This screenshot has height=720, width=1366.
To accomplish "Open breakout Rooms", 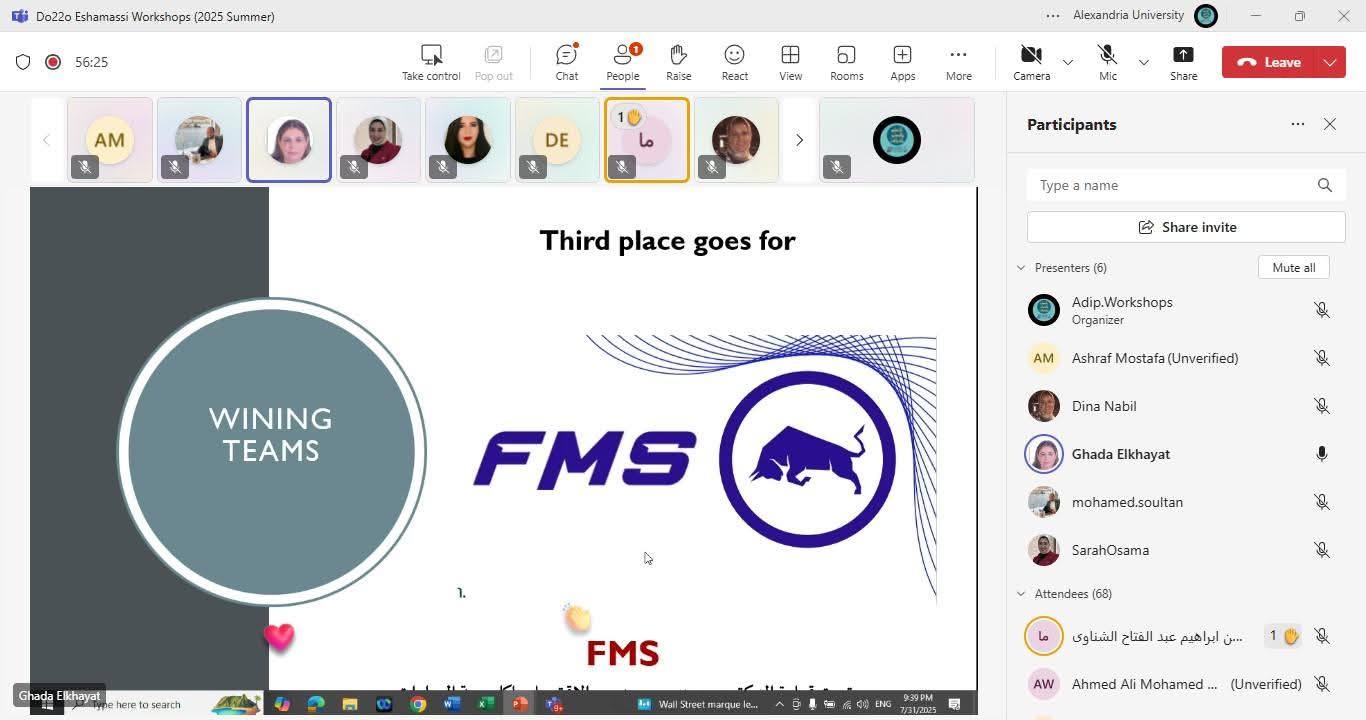I will tap(846, 62).
